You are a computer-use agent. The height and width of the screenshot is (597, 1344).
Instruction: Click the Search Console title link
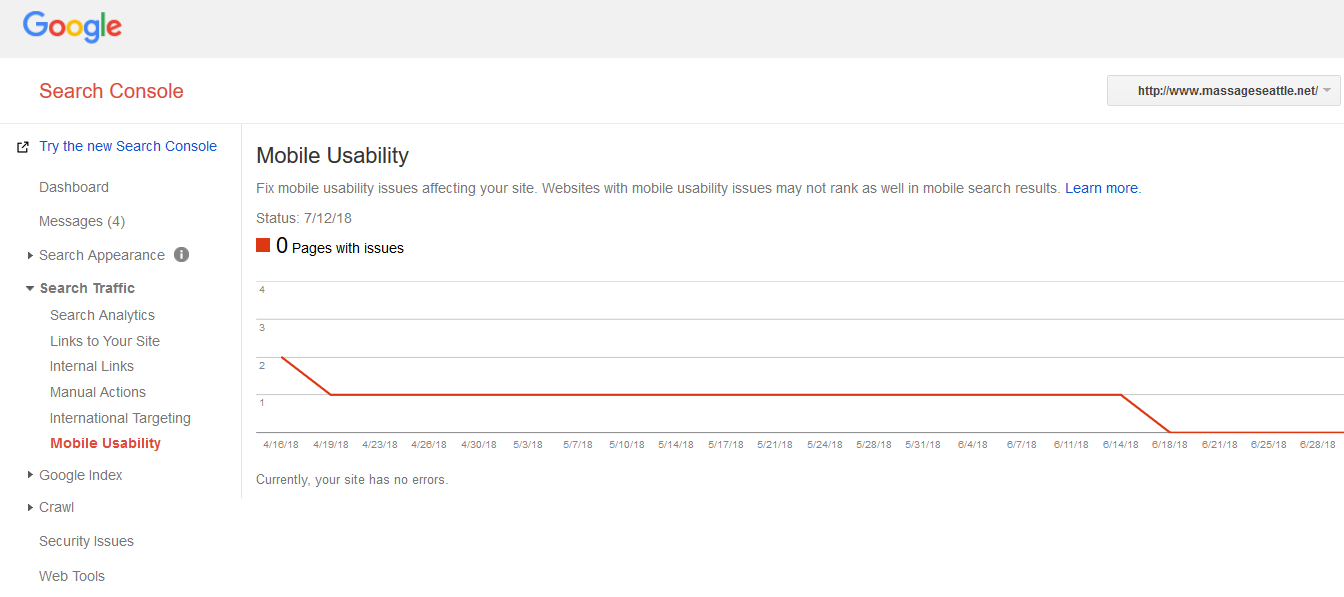click(x=111, y=91)
